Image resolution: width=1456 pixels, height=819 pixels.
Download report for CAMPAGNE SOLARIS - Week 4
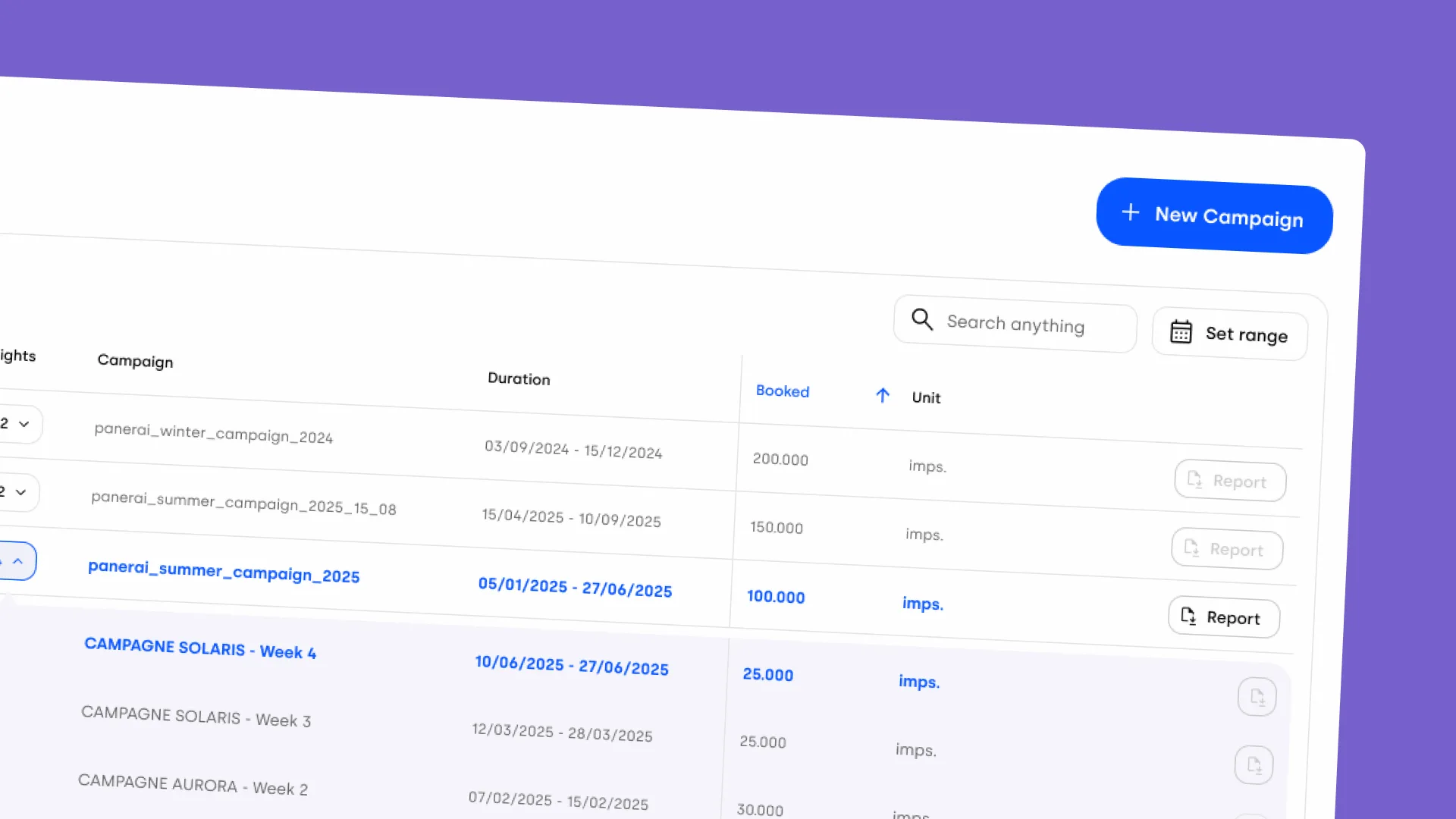1257,697
